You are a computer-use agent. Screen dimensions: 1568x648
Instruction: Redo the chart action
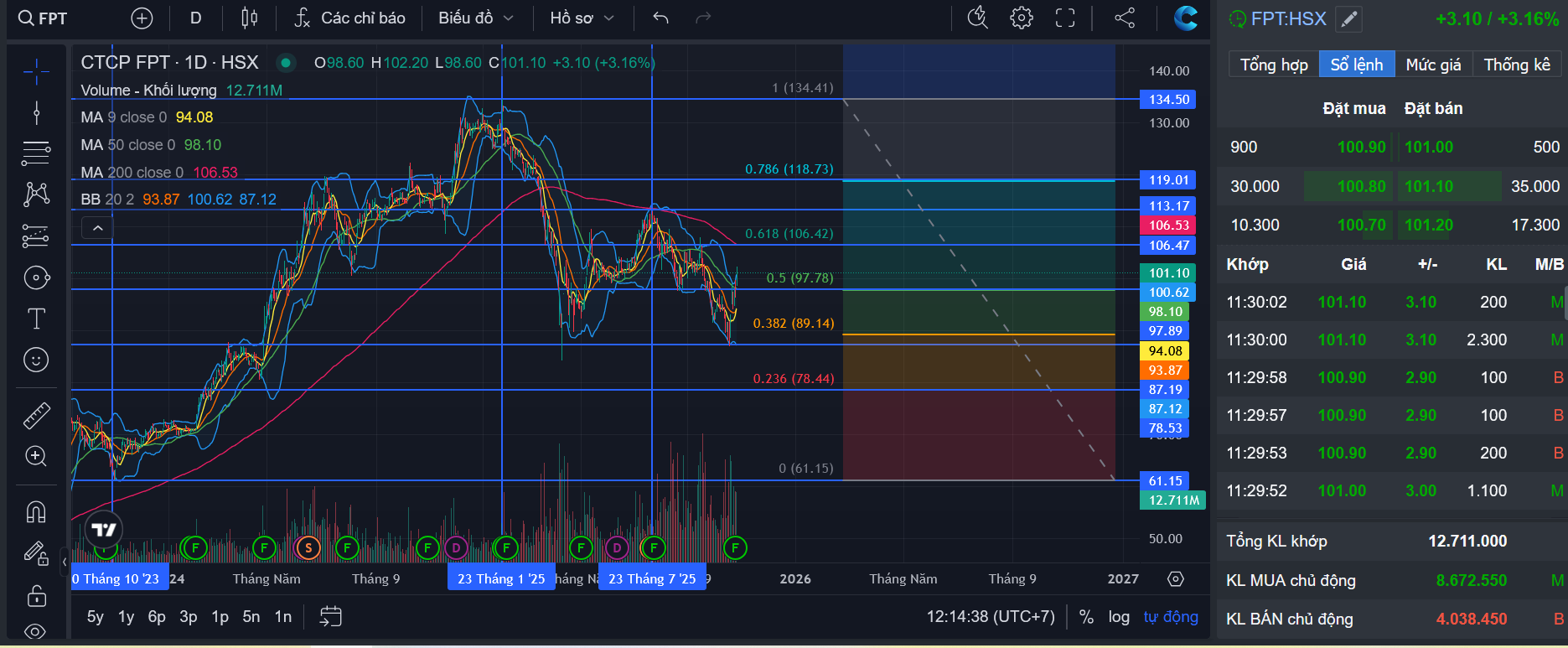[x=703, y=18]
